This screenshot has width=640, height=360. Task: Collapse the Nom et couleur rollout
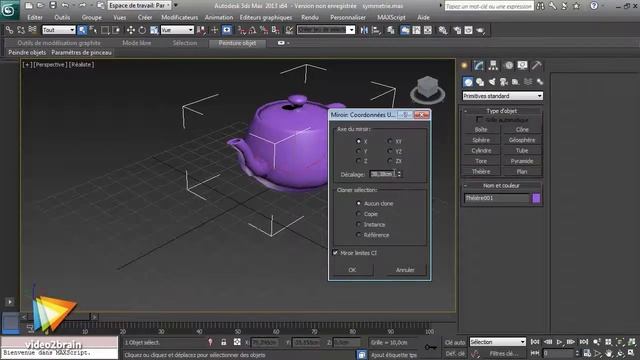click(x=502, y=185)
